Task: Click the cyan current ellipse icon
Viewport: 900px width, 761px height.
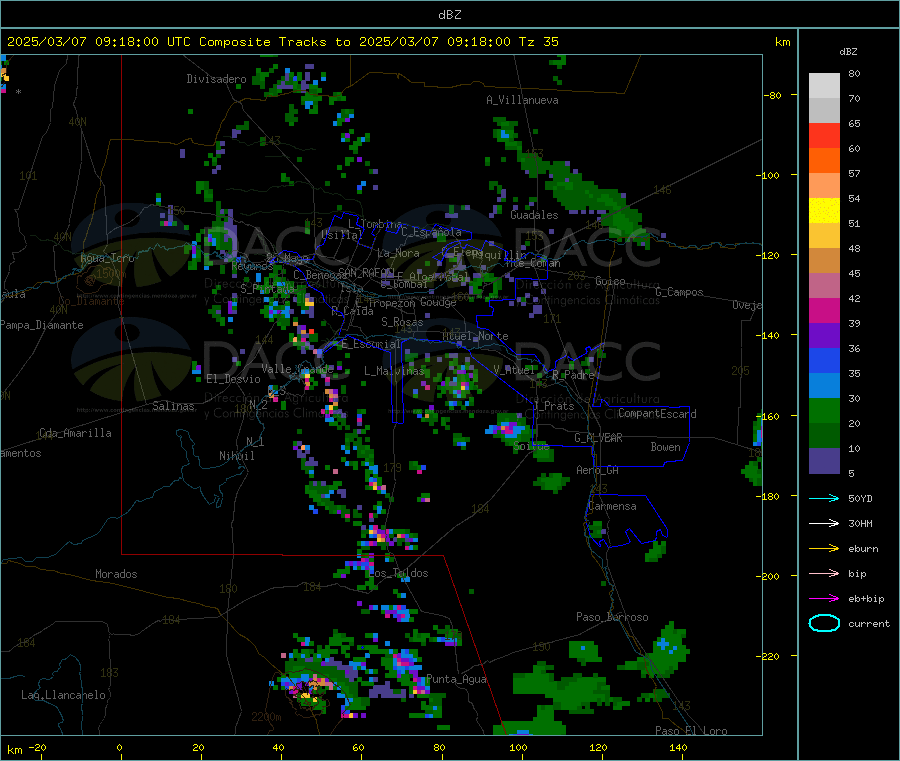Action: click(824, 623)
